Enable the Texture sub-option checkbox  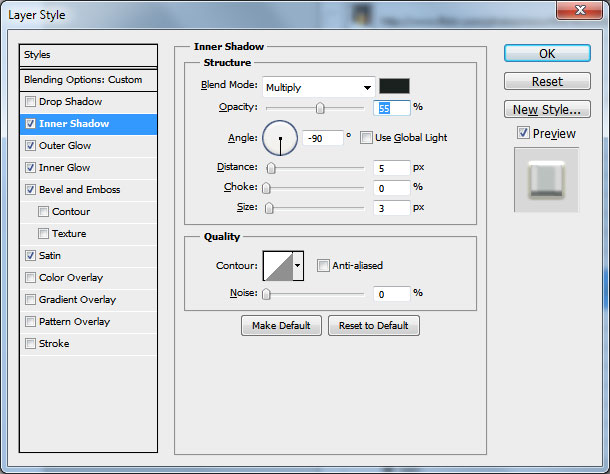(x=43, y=233)
